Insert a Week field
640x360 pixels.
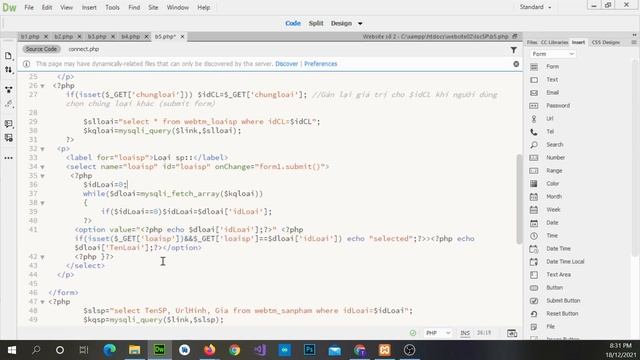[553, 210]
